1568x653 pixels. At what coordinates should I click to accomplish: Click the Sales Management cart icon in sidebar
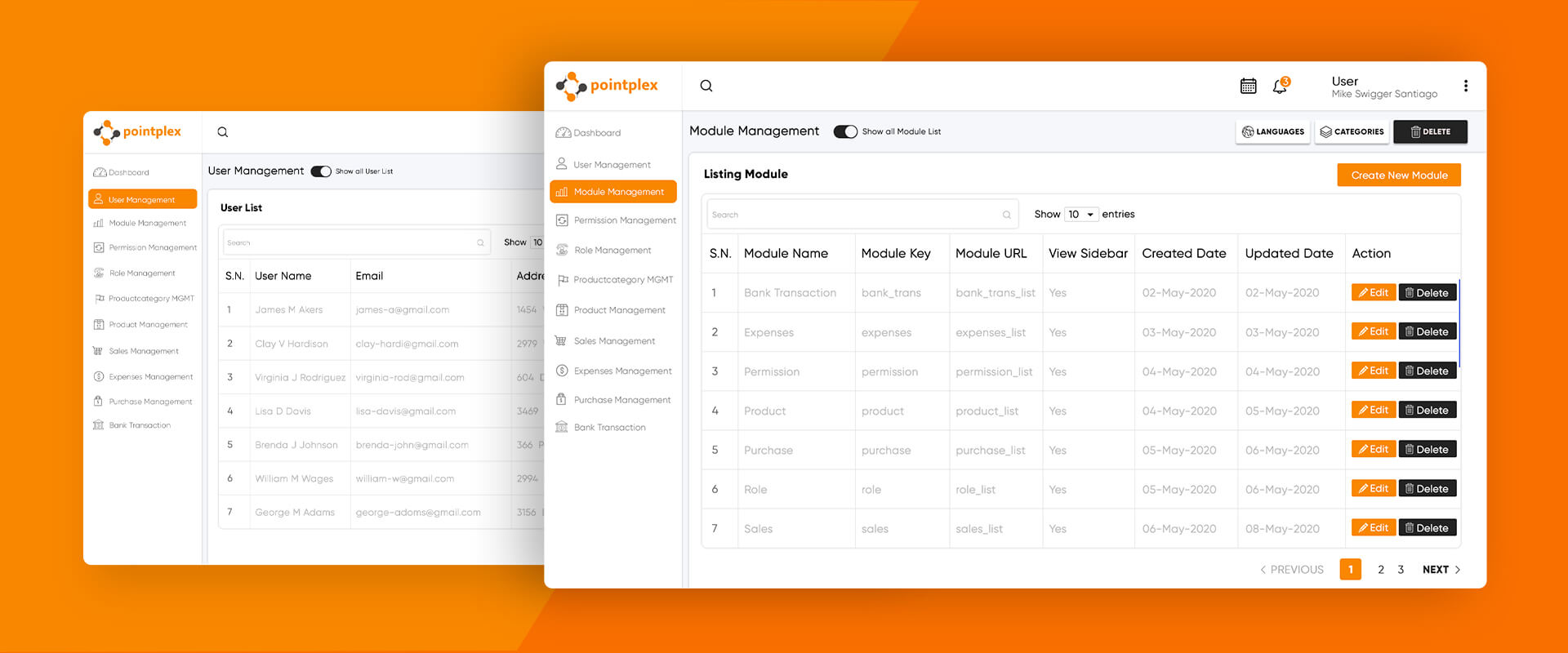561,341
